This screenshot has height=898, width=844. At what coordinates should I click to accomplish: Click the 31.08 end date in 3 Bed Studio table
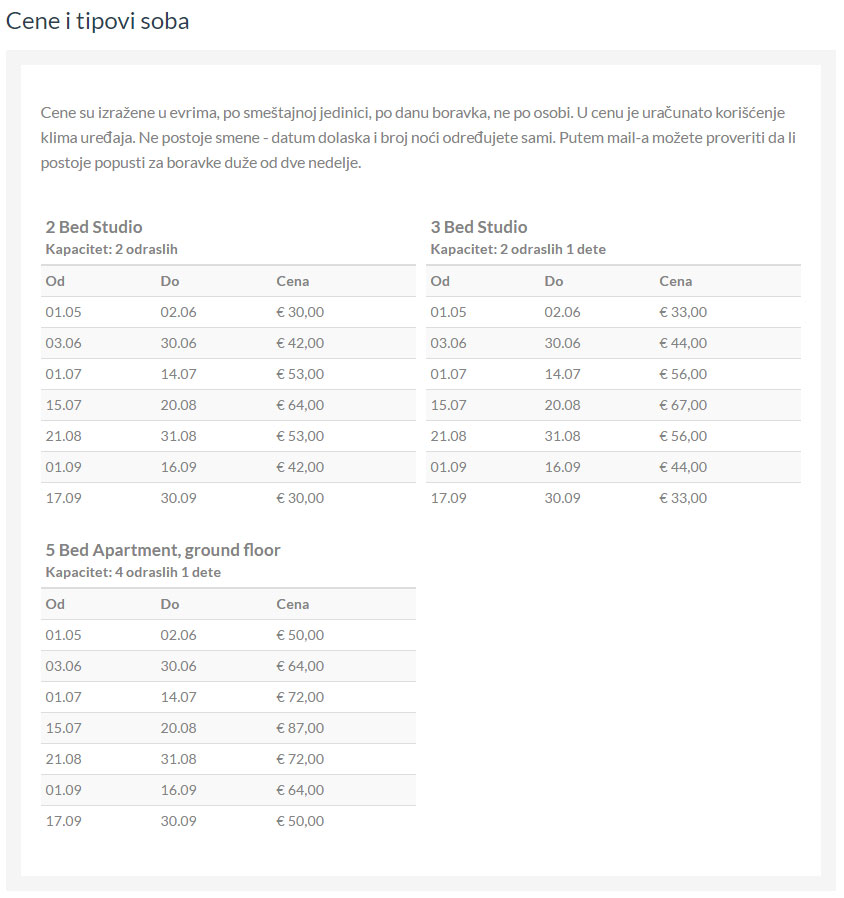pyautogui.click(x=562, y=436)
